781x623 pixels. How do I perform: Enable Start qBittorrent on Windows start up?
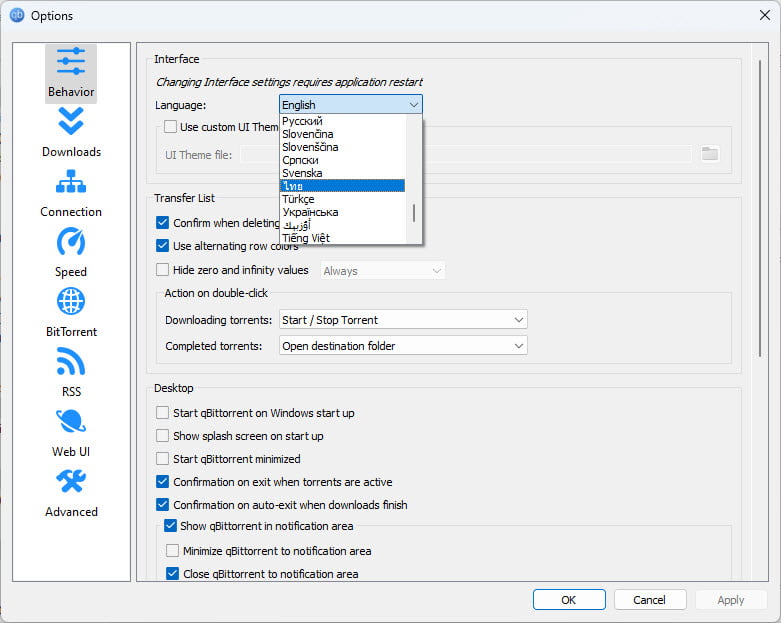pos(162,412)
